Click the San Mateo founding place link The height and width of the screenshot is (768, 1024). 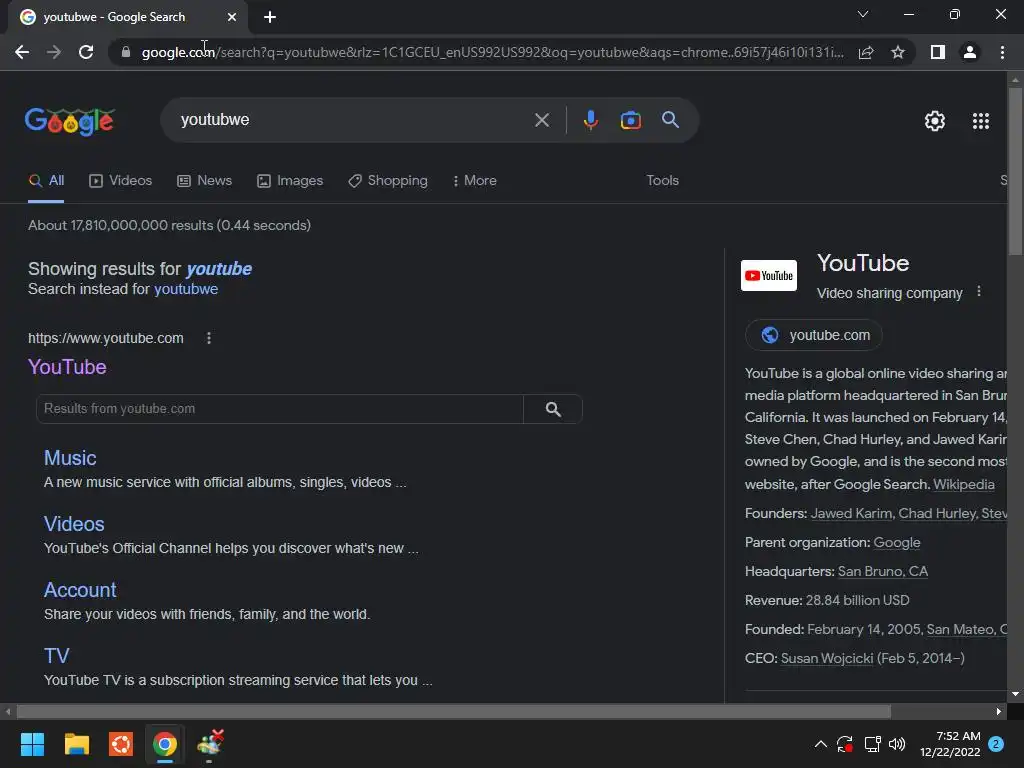pyautogui.click(x=967, y=630)
